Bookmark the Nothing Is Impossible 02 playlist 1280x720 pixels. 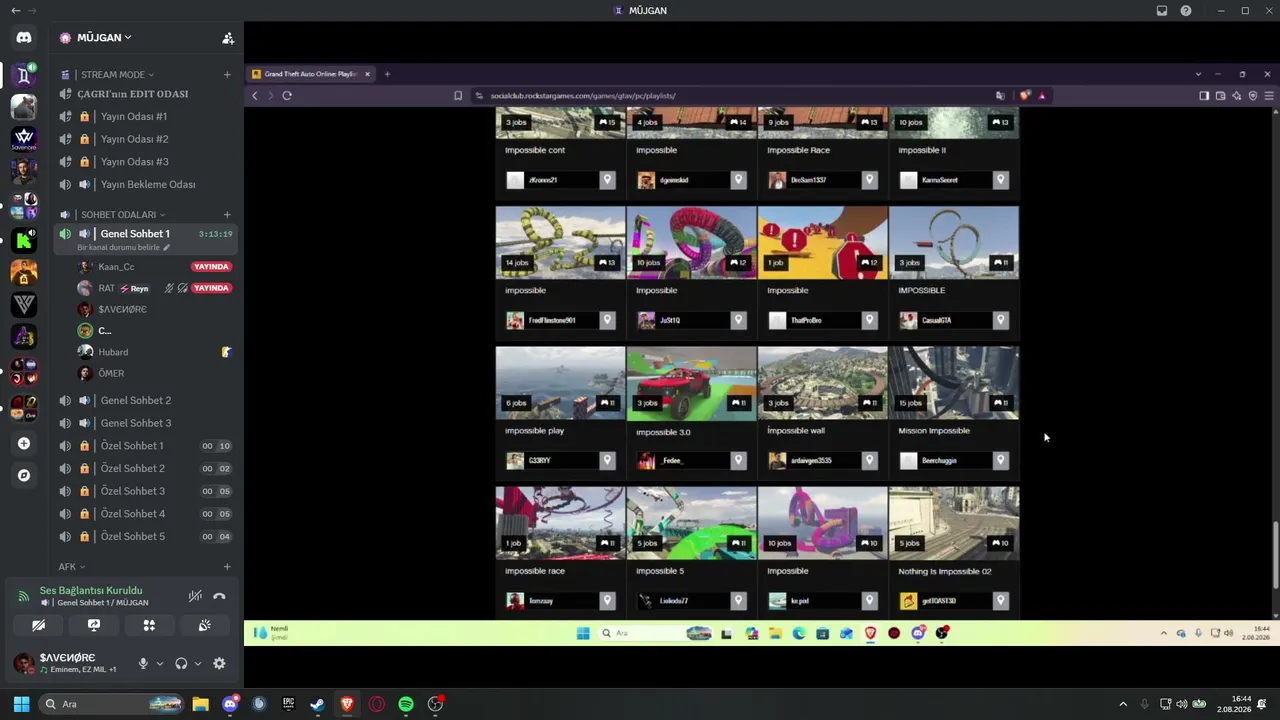(x=1000, y=601)
